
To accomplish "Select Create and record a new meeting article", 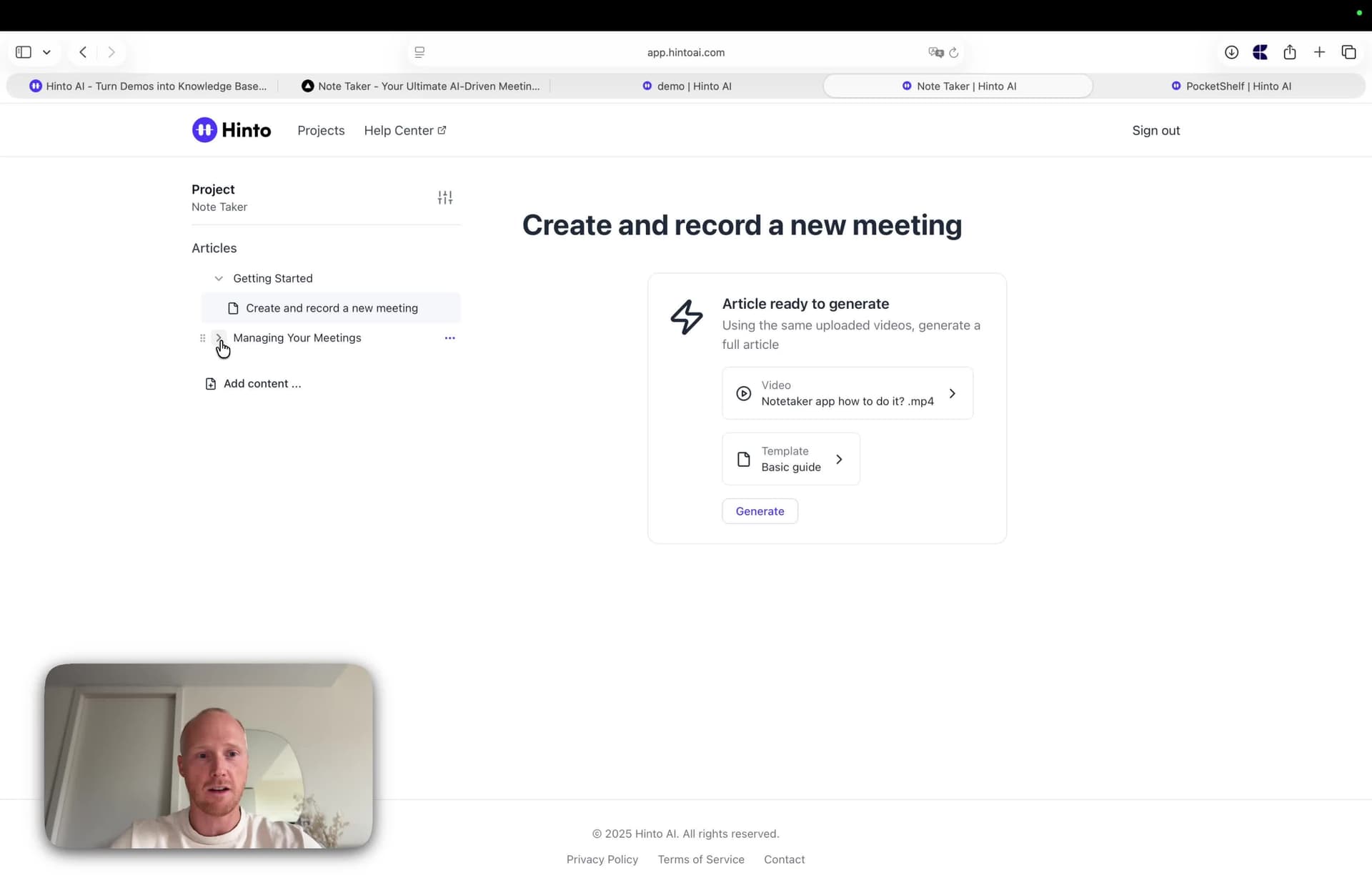I will pos(331,308).
